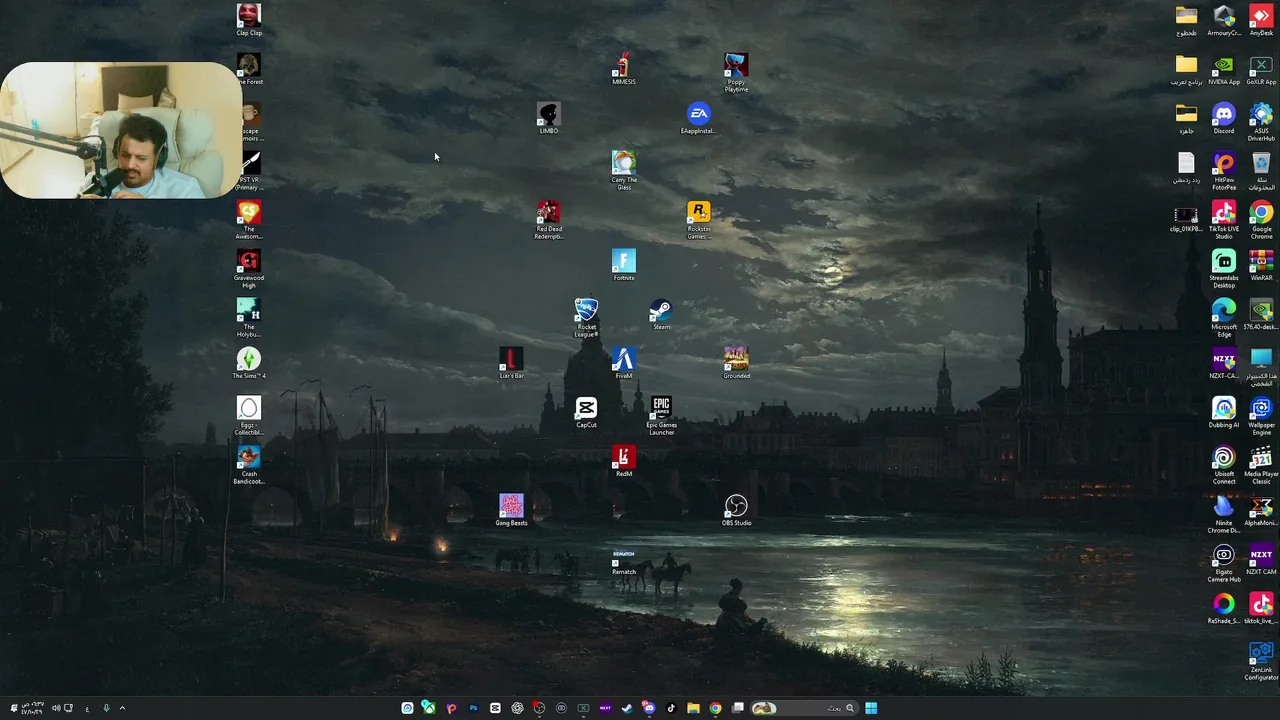Select the Rocket League icon
1280x720 pixels.
pos(586,317)
